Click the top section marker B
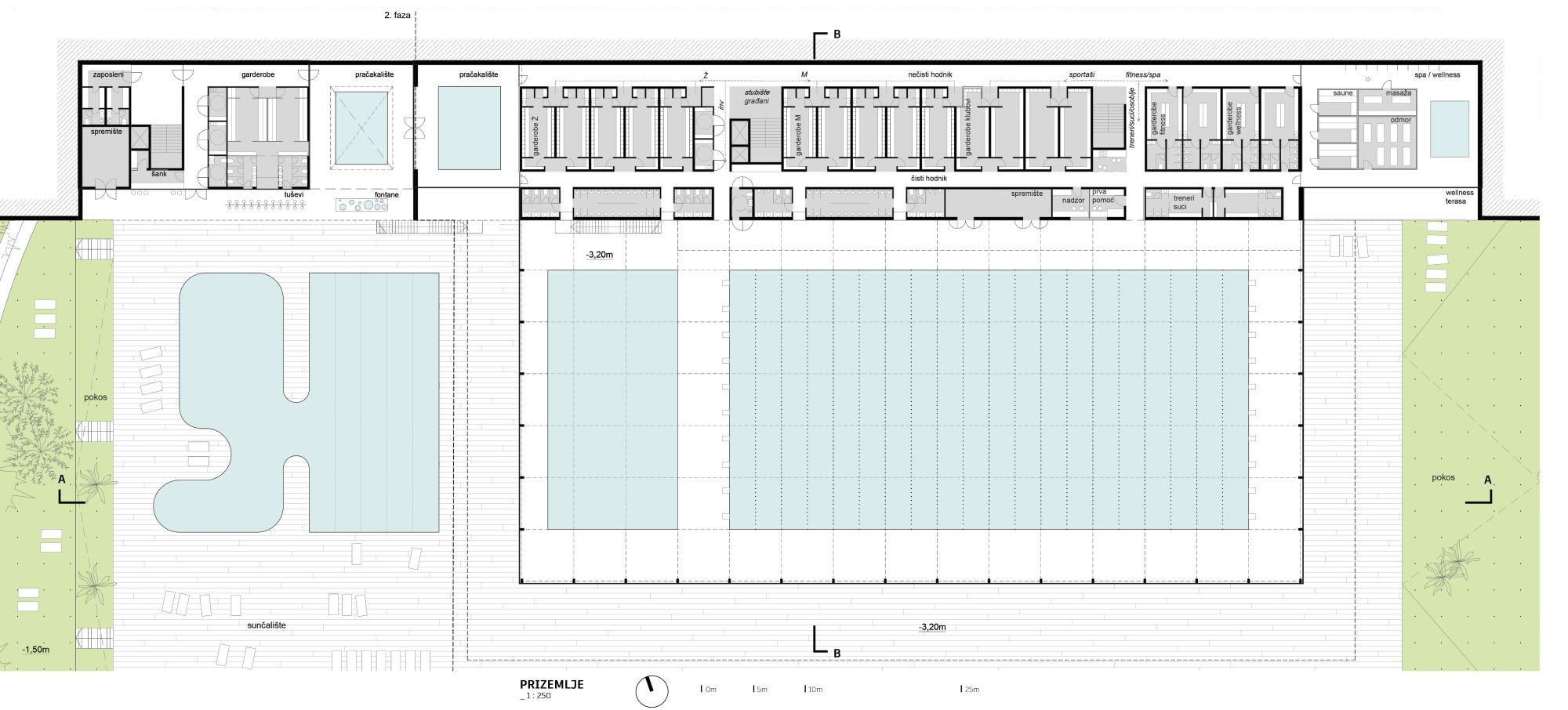The image size is (1568, 710). tap(836, 35)
